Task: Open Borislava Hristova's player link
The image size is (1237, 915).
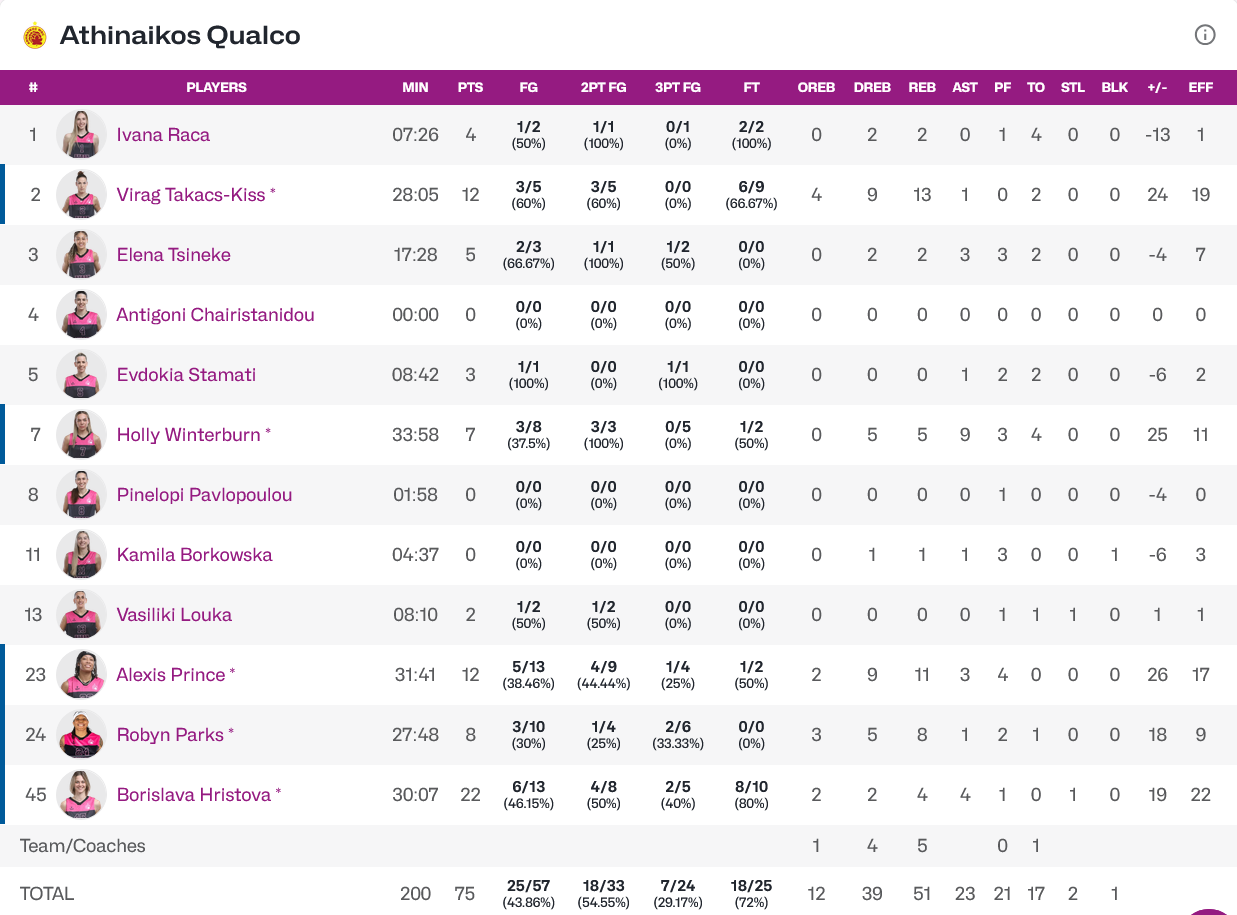Action: pyautogui.click(x=194, y=795)
